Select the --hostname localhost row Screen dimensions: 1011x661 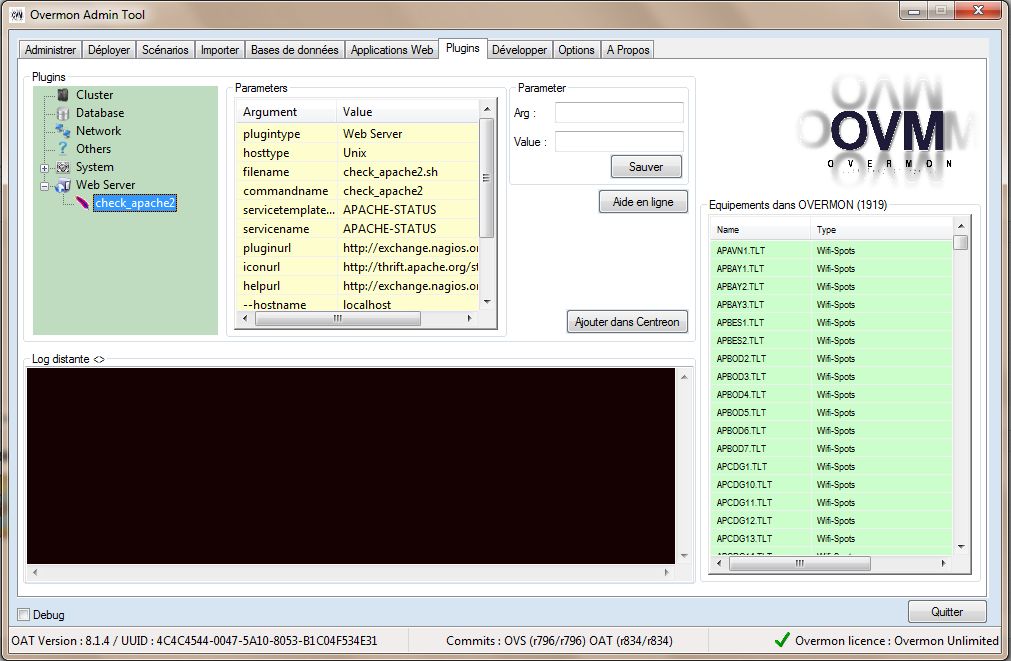[358, 304]
